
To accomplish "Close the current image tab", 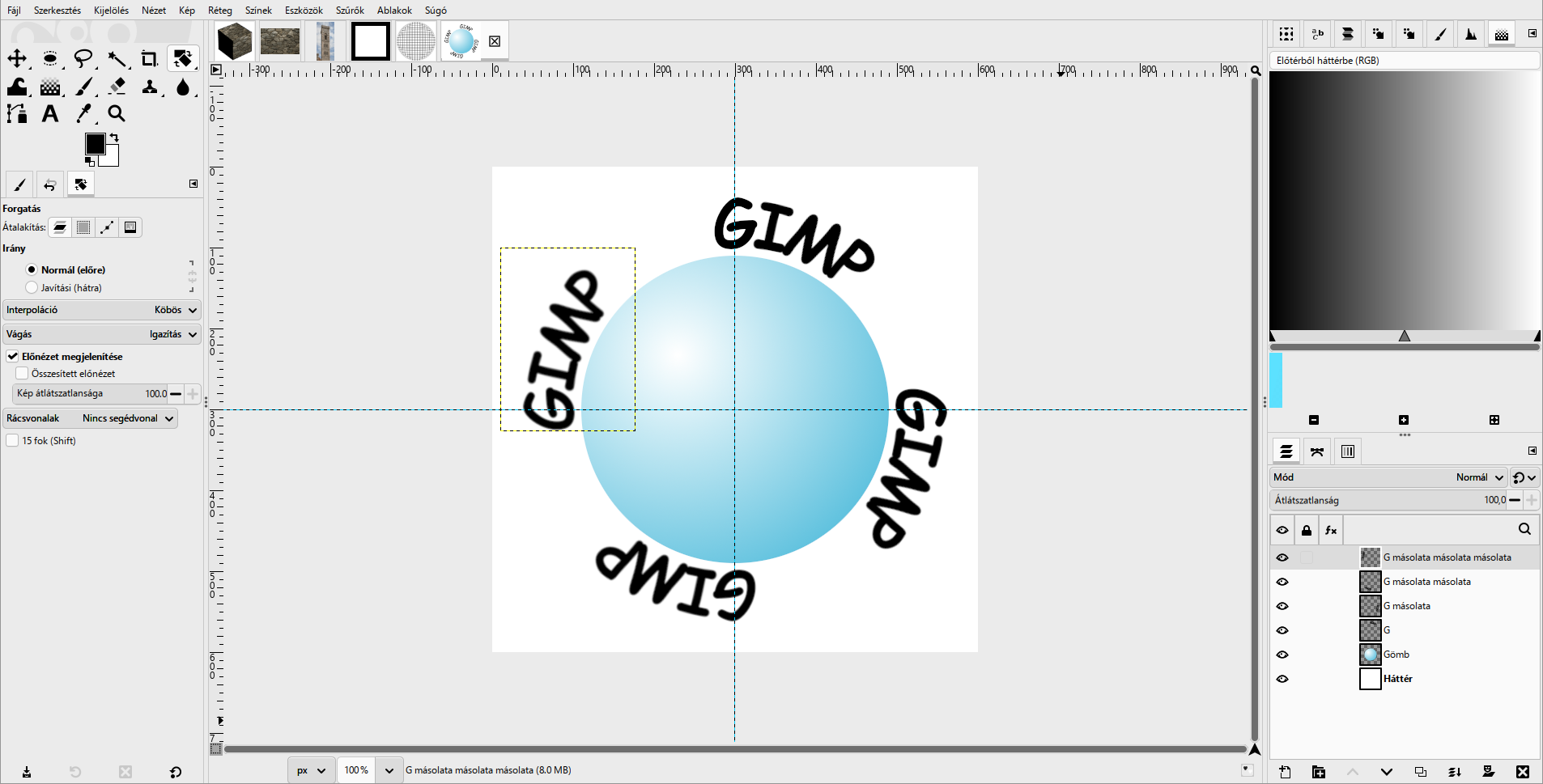I will [495, 41].
